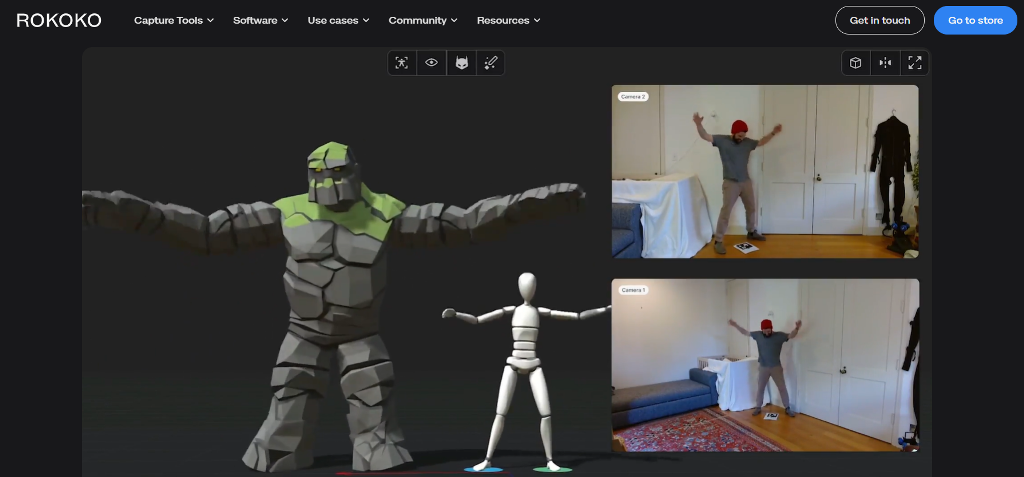Expand the Capture Tools dropdown
The image size is (1024, 477).
174,20
